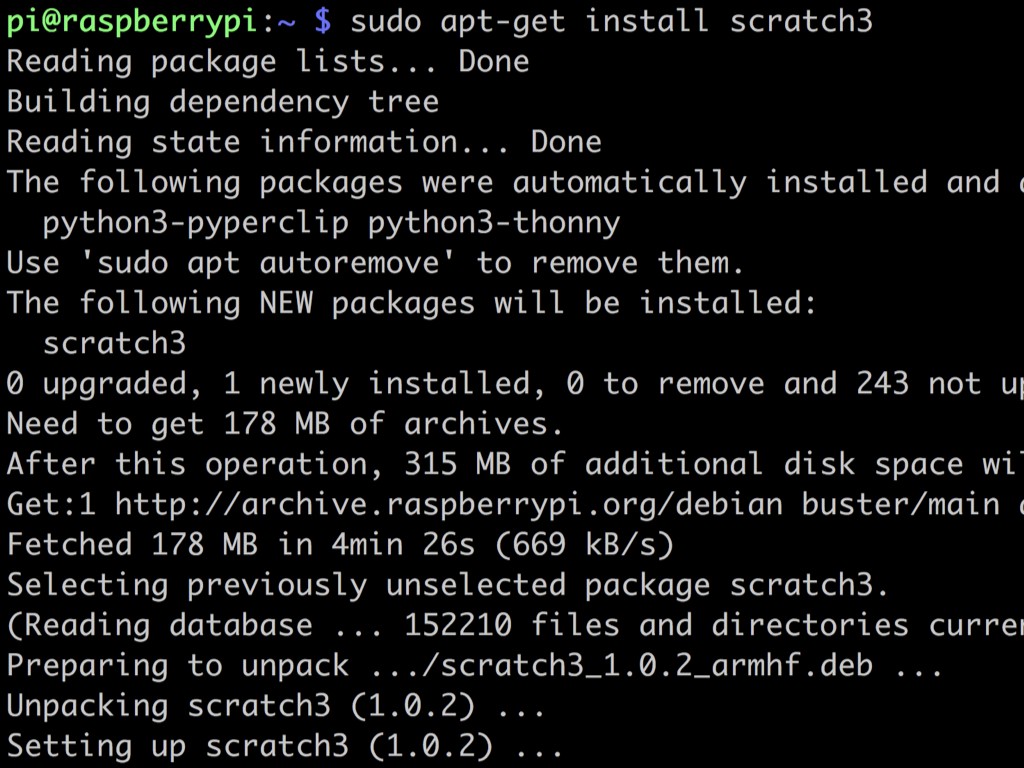Click the 'Building dependency tree' line
The width and height of the screenshot is (1024, 768).
click(223, 103)
